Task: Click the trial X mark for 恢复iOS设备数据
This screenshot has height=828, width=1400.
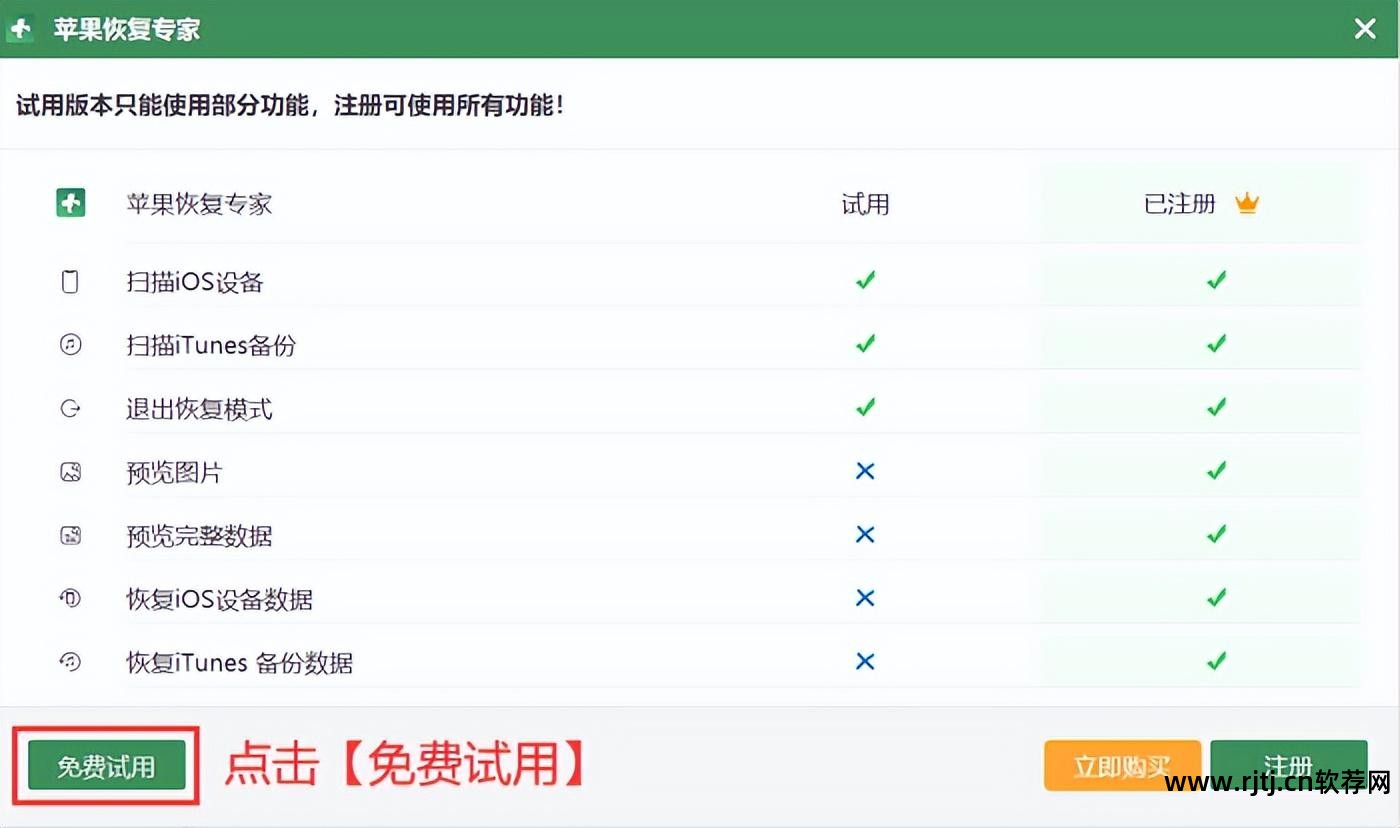Action: point(866,597)
